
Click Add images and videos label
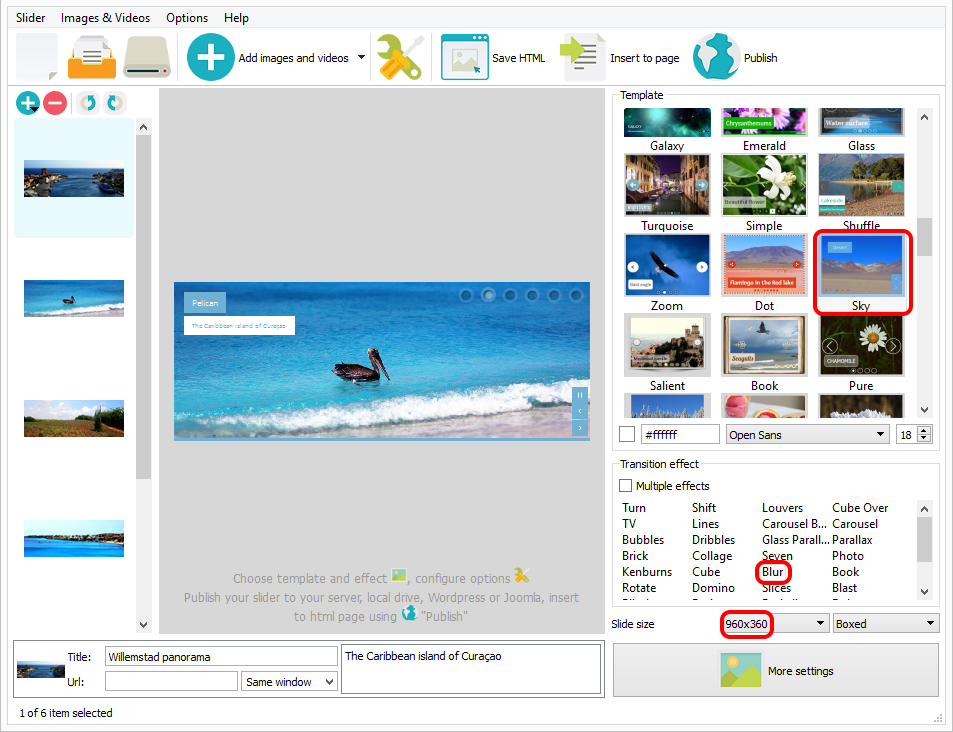click(294, 58)
